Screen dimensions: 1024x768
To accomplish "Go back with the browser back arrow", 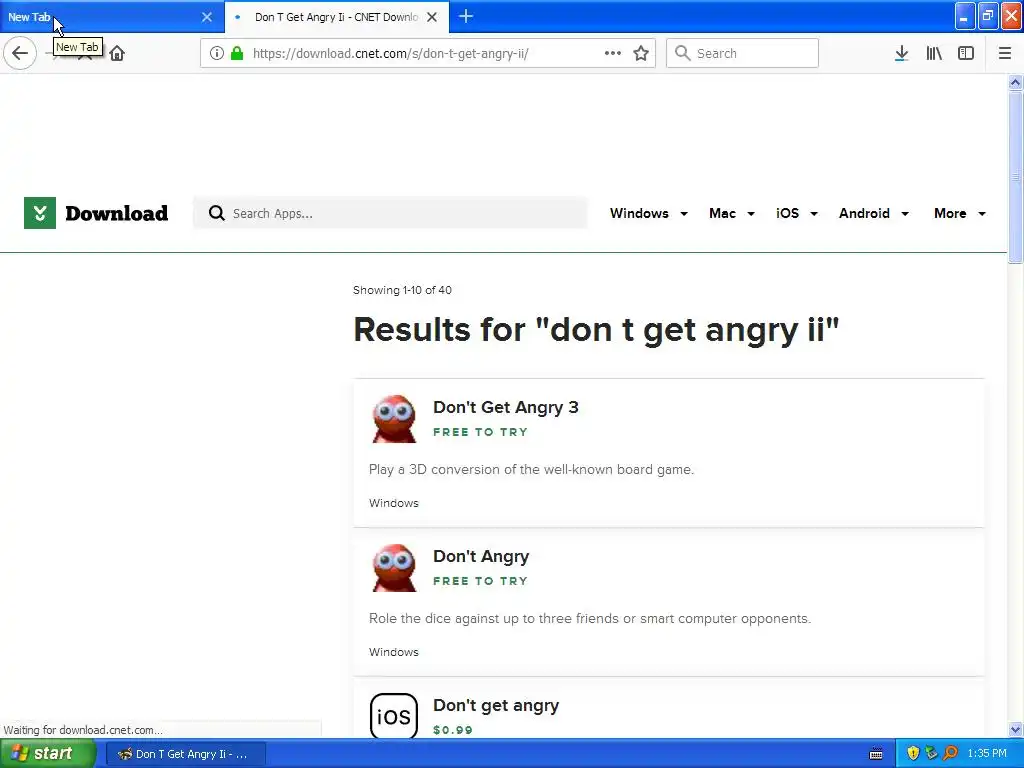I will coord(20,53).
